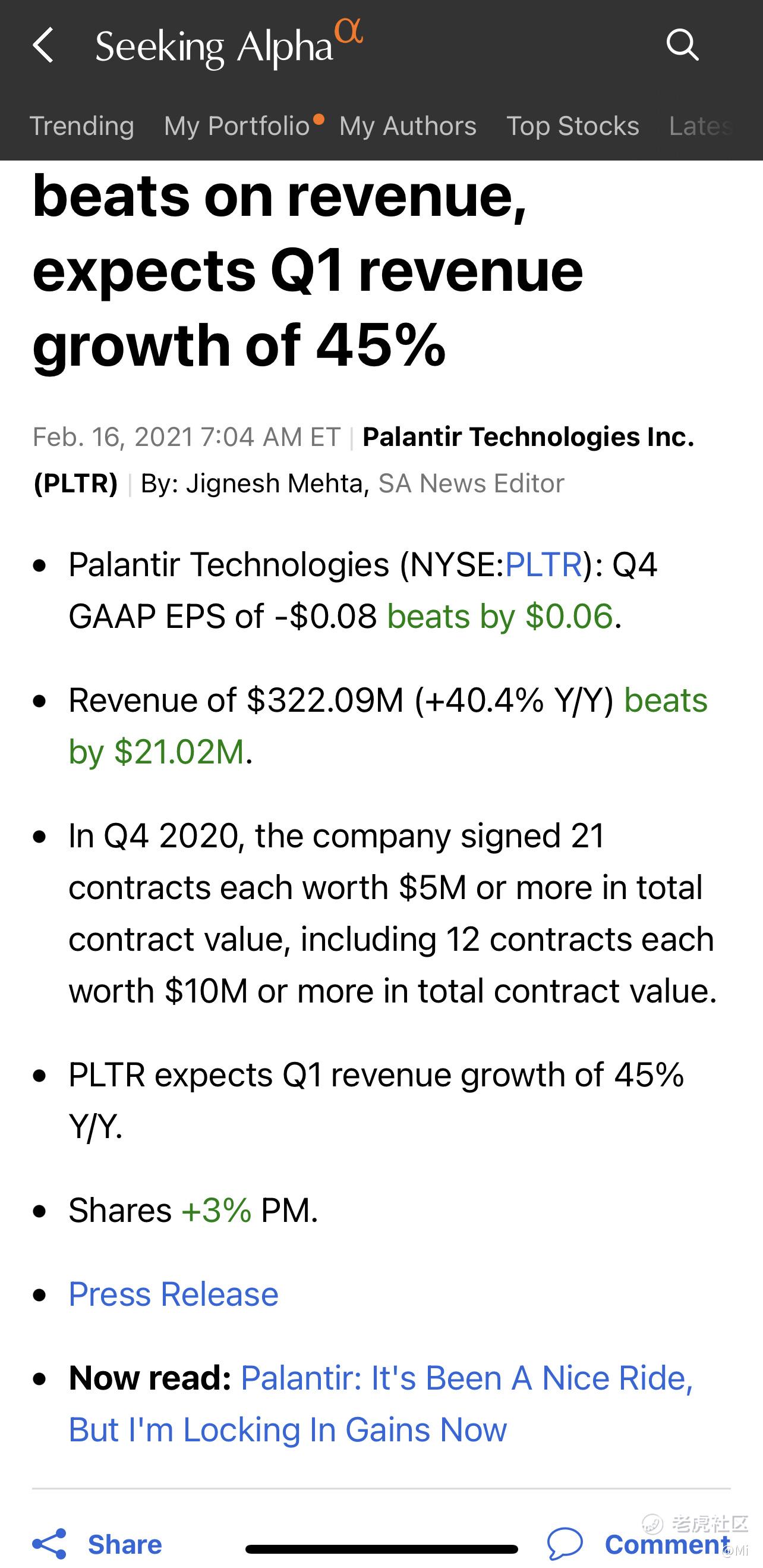Screen dimensions: 763x1568
Task: Open the Press Release link
Action: pos(174,1293)
